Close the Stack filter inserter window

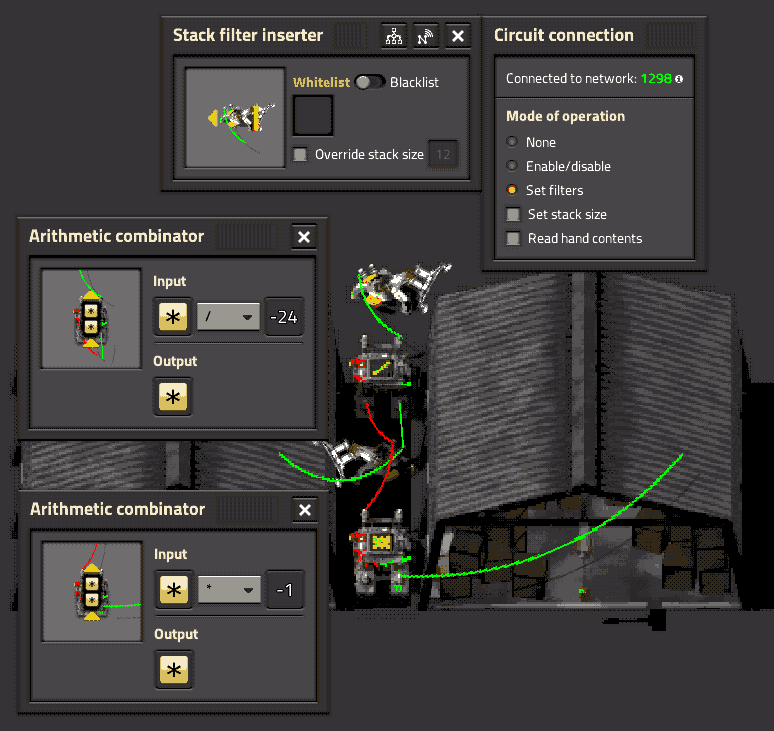[458, 36]
